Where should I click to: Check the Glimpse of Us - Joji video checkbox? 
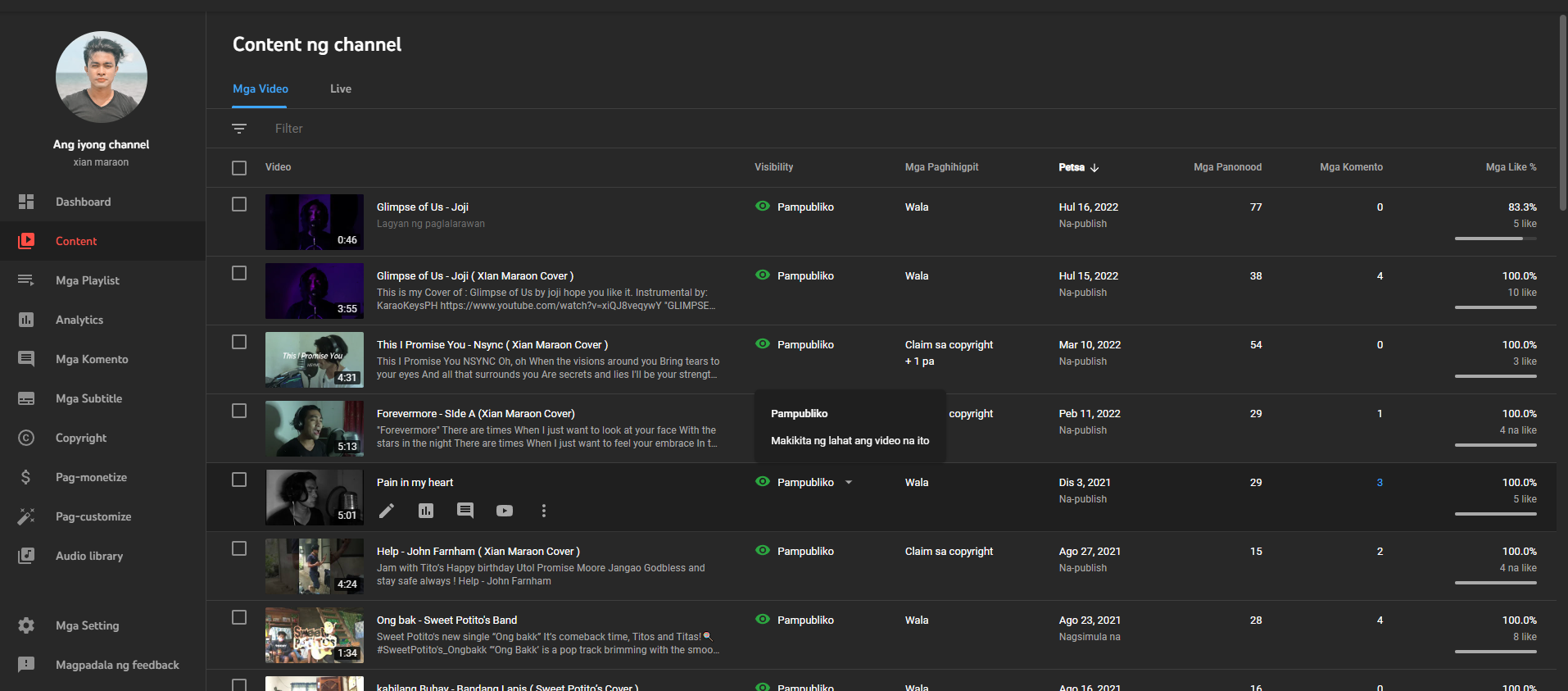pyautogui.click(x=239, y=204)
